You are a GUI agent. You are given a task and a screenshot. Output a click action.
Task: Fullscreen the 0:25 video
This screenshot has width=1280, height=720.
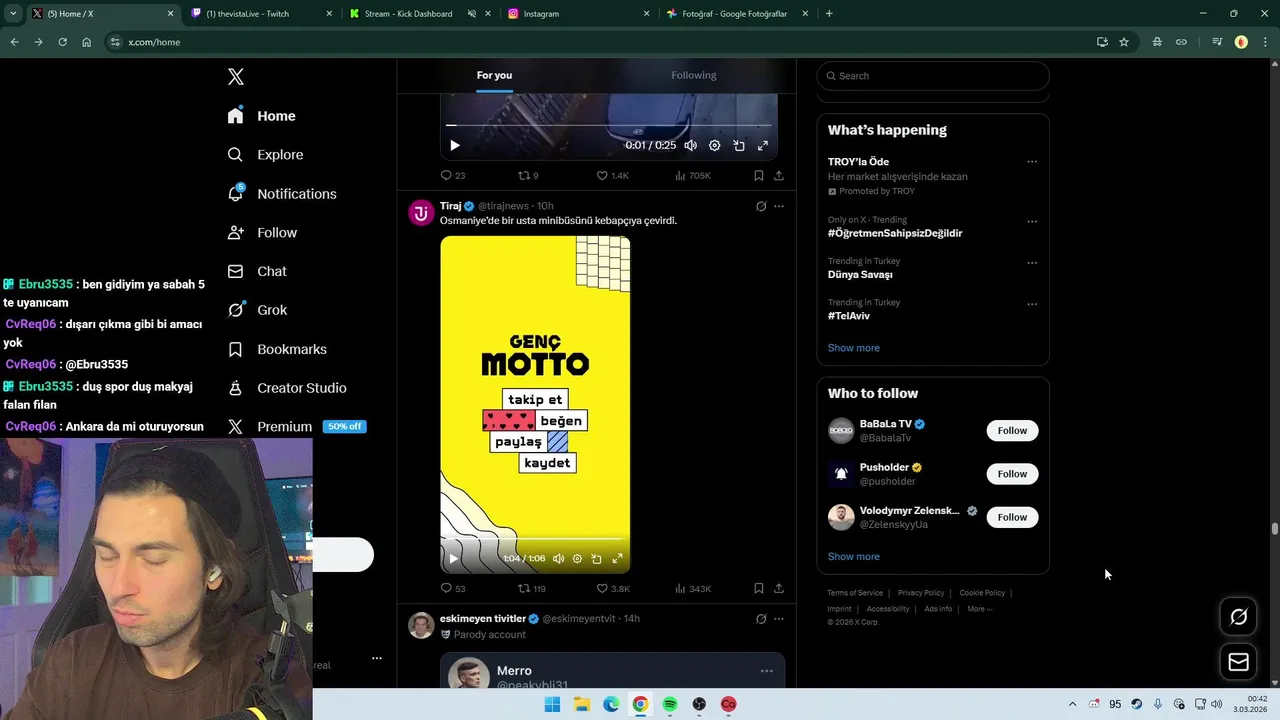coord(763,145)
